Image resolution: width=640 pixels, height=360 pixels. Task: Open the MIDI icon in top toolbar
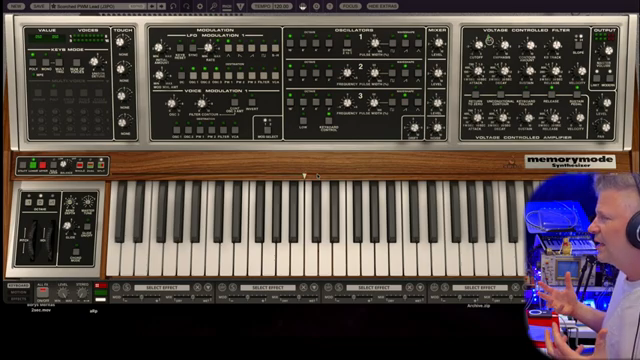pyautogui.click(x=227, y=6)
